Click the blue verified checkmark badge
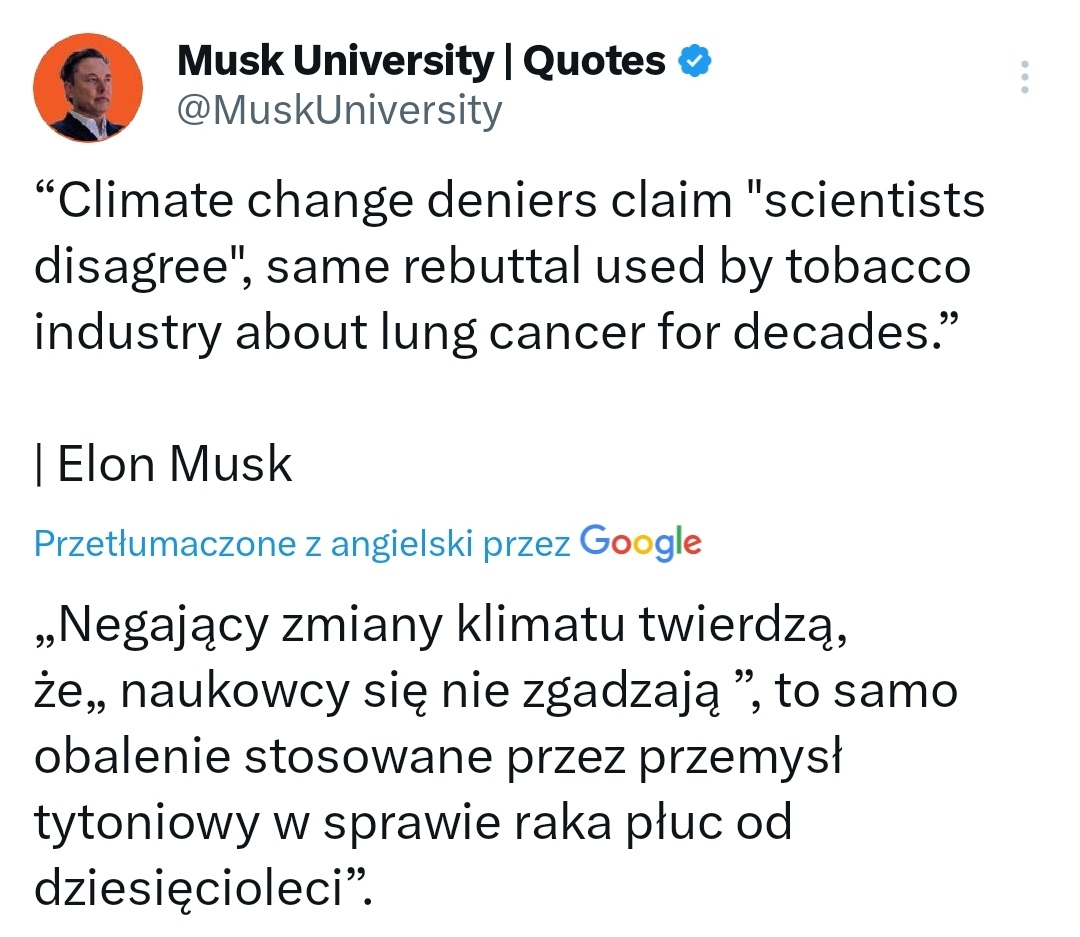1080x937 pixels. (x=696, y=62)
